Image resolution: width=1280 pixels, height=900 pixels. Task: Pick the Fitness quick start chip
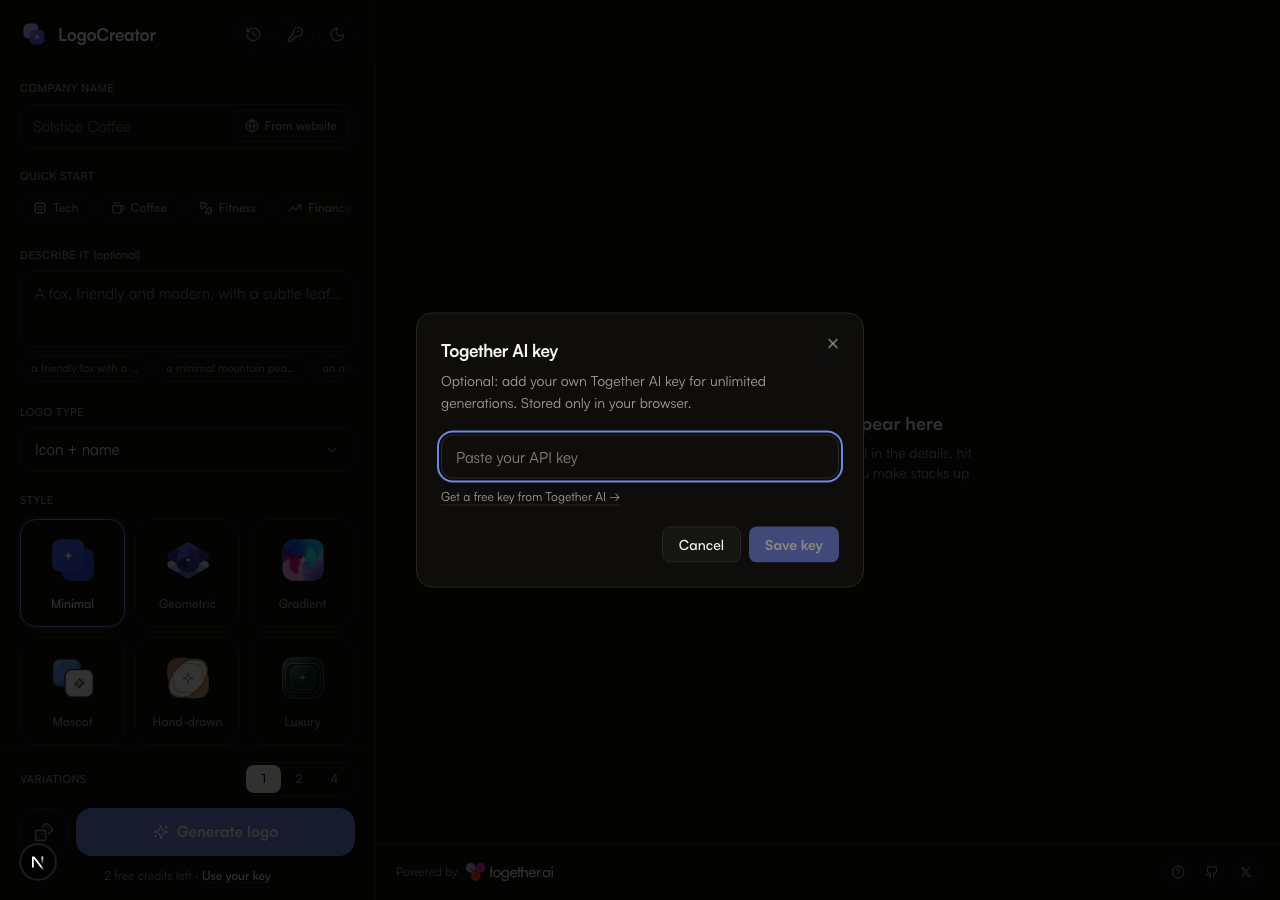click(228, 208)
